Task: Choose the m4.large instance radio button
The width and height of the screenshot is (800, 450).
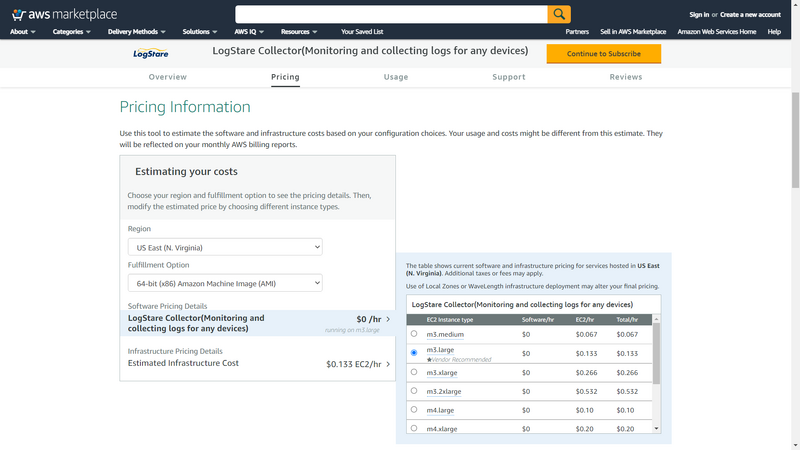Action: pyautogui.click(x=414, y=410)
